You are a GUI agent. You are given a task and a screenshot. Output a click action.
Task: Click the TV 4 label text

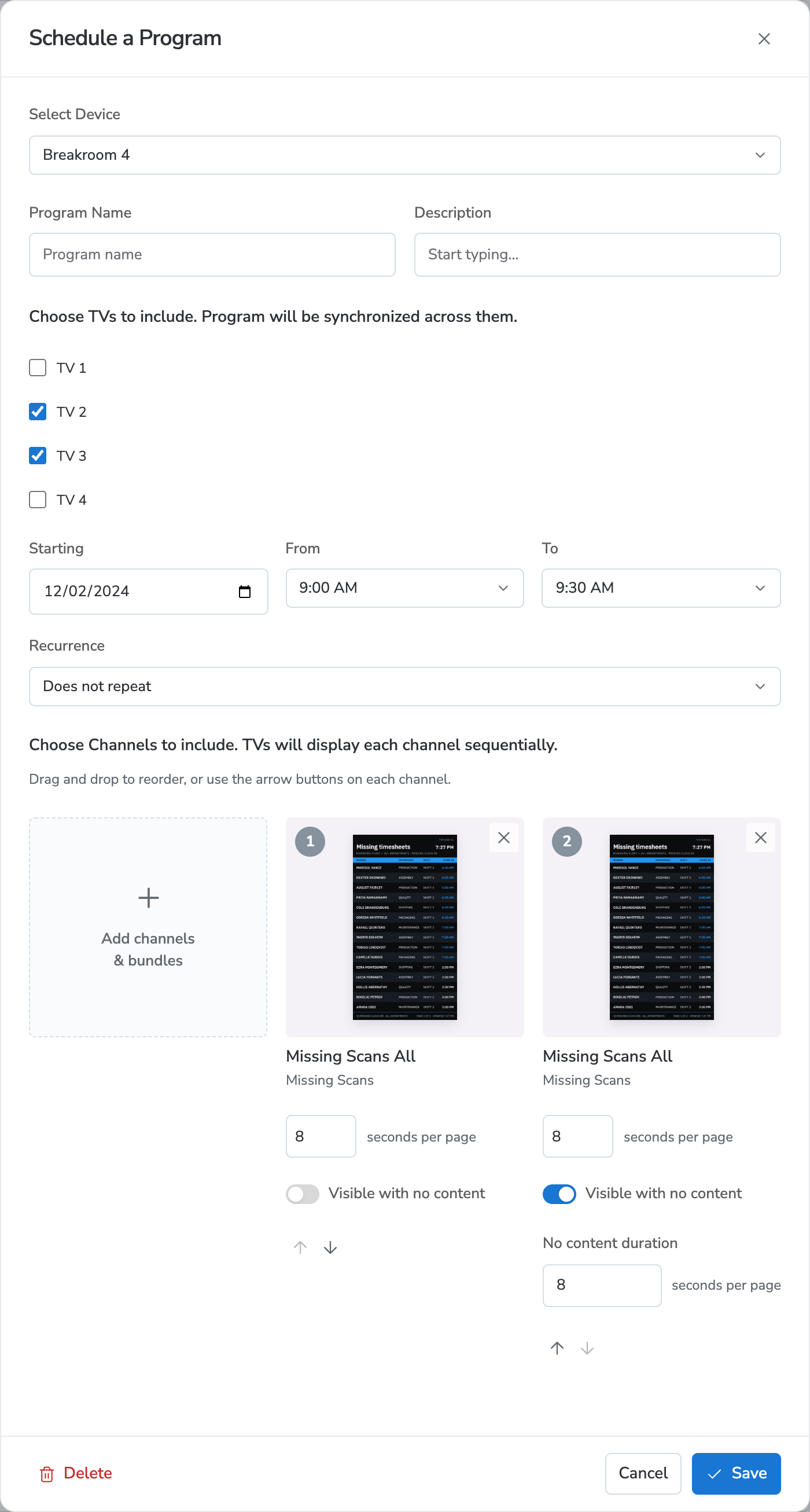(x=72, y=500)
